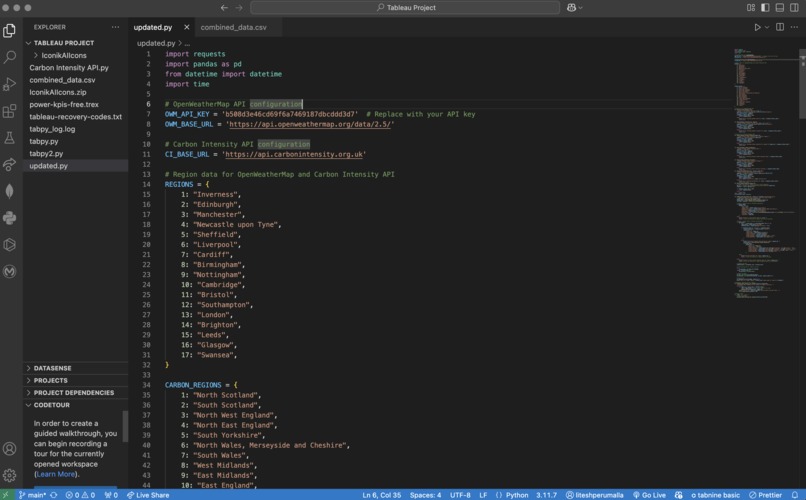Open the Search view in activity bar
This screenshot has height=500, width=806.
pos(10,57)
